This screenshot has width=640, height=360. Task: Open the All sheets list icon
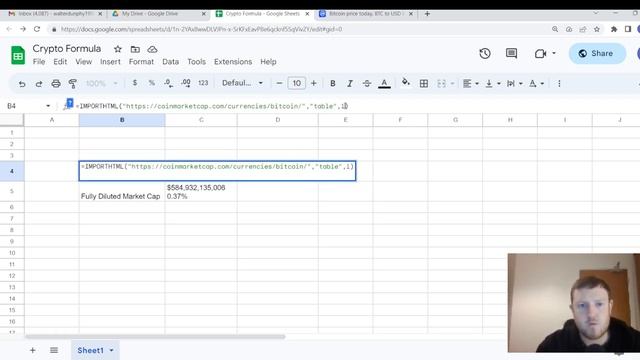(x=54, y=350)
